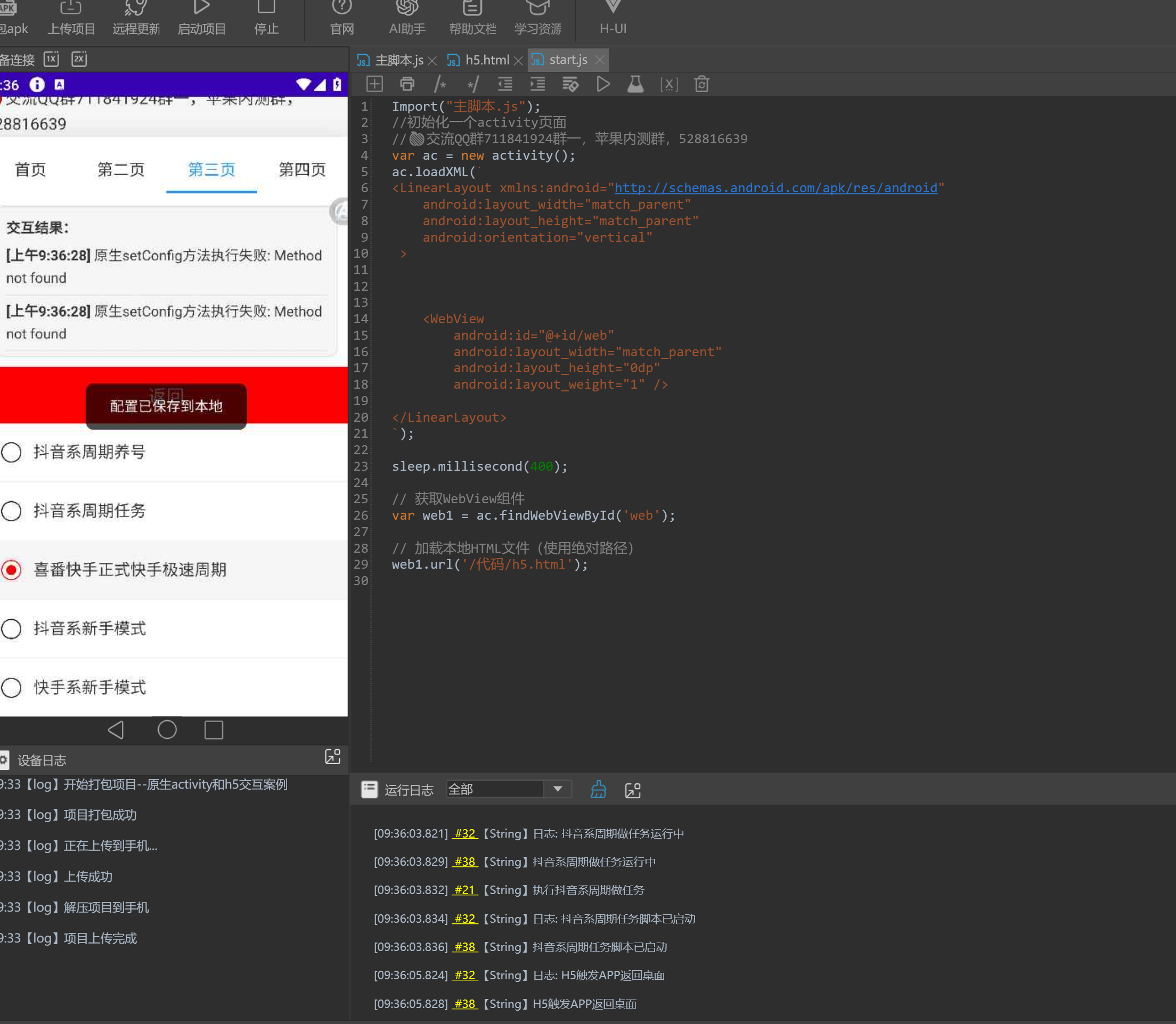
Task: Open AI助手 assistant
Action: (407, 17)
